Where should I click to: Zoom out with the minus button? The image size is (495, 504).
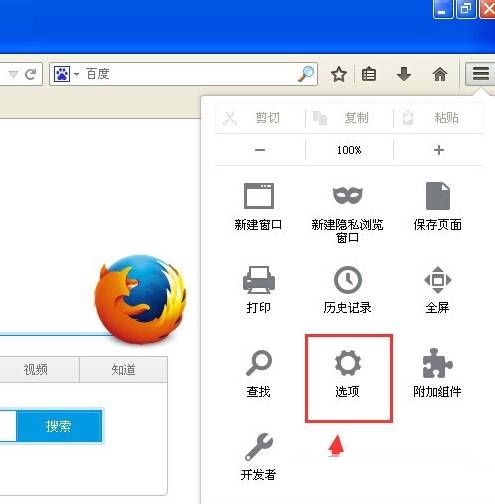260,150
